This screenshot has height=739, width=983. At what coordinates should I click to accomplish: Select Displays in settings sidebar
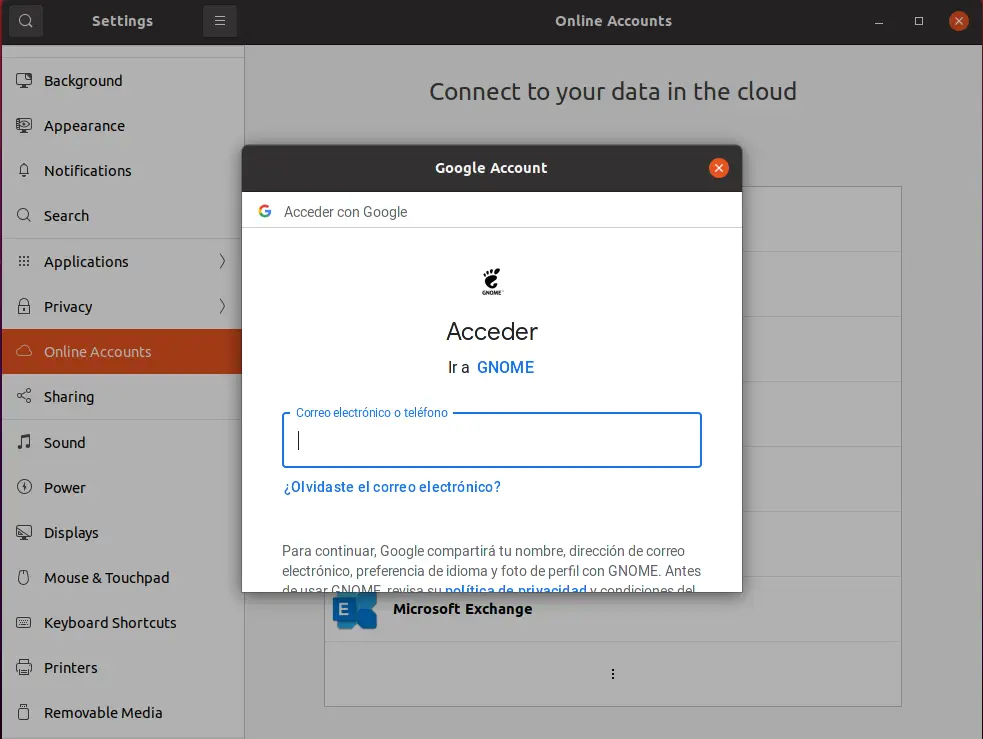coord(122,533)
